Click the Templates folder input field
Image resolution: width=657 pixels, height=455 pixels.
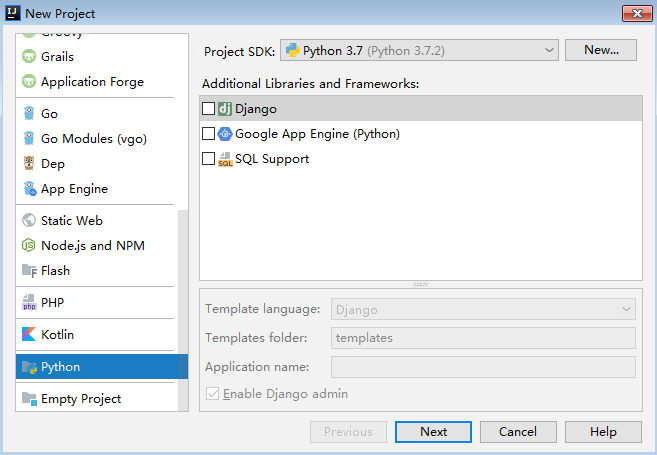(x=483, y=338)
